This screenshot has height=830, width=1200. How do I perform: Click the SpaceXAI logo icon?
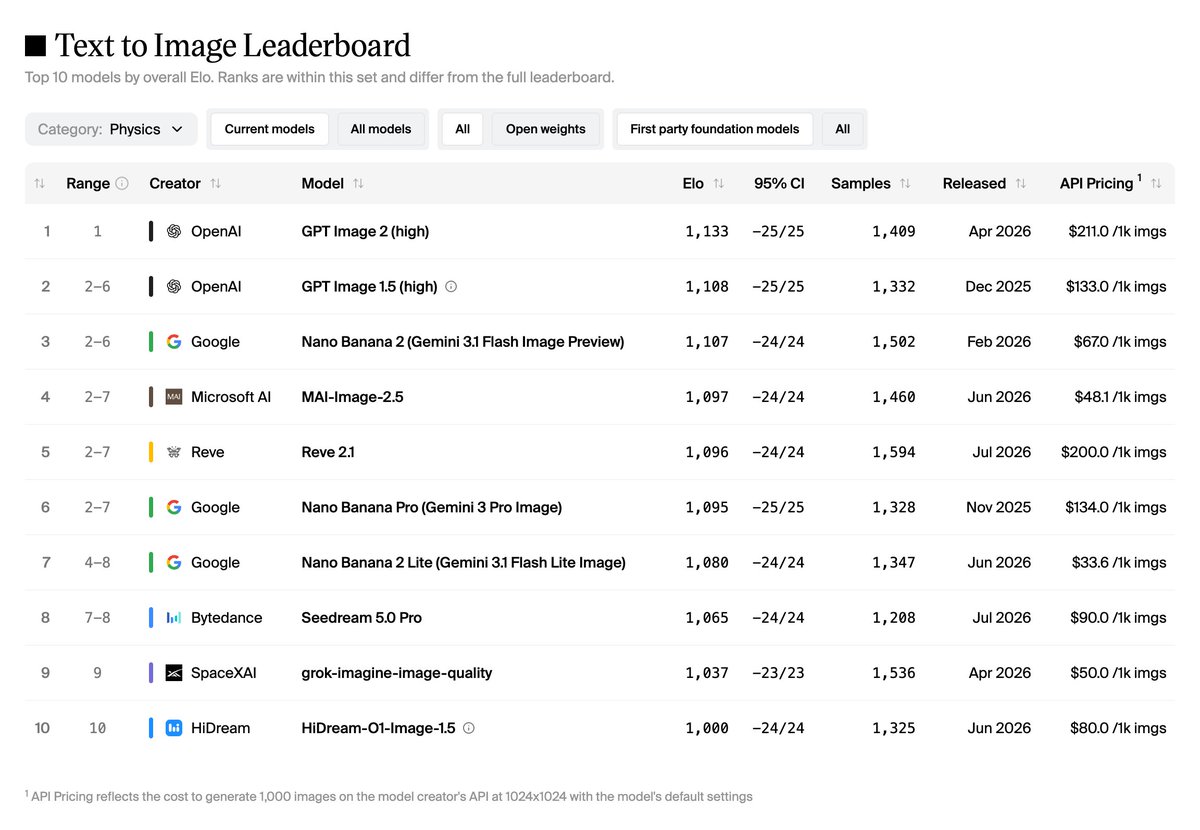click(174, 673)
